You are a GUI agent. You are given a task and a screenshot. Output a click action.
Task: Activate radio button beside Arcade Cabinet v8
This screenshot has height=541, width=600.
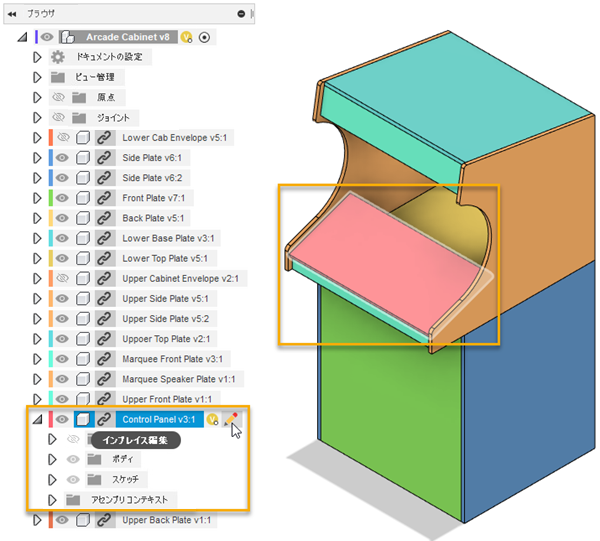[x=205, y=37]
